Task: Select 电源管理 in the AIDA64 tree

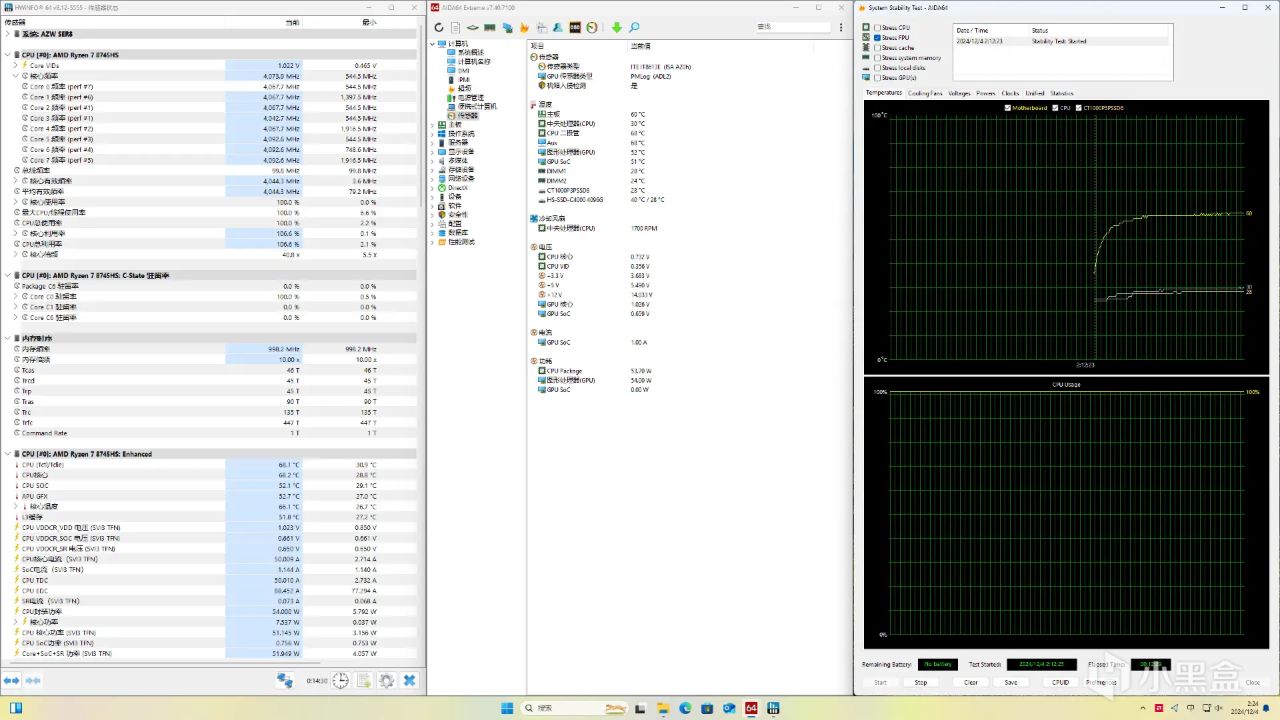Action: point(470,98)
